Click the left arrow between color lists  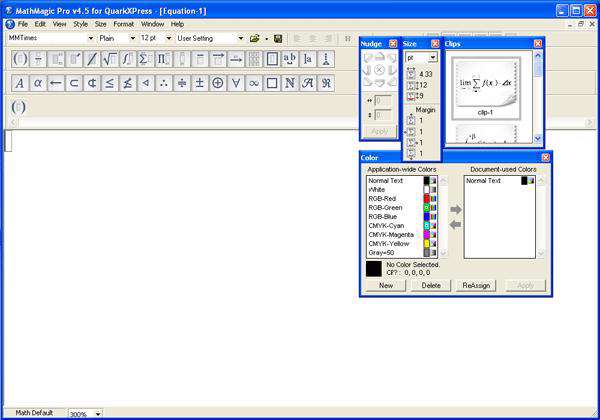click(x=455, y=225)
